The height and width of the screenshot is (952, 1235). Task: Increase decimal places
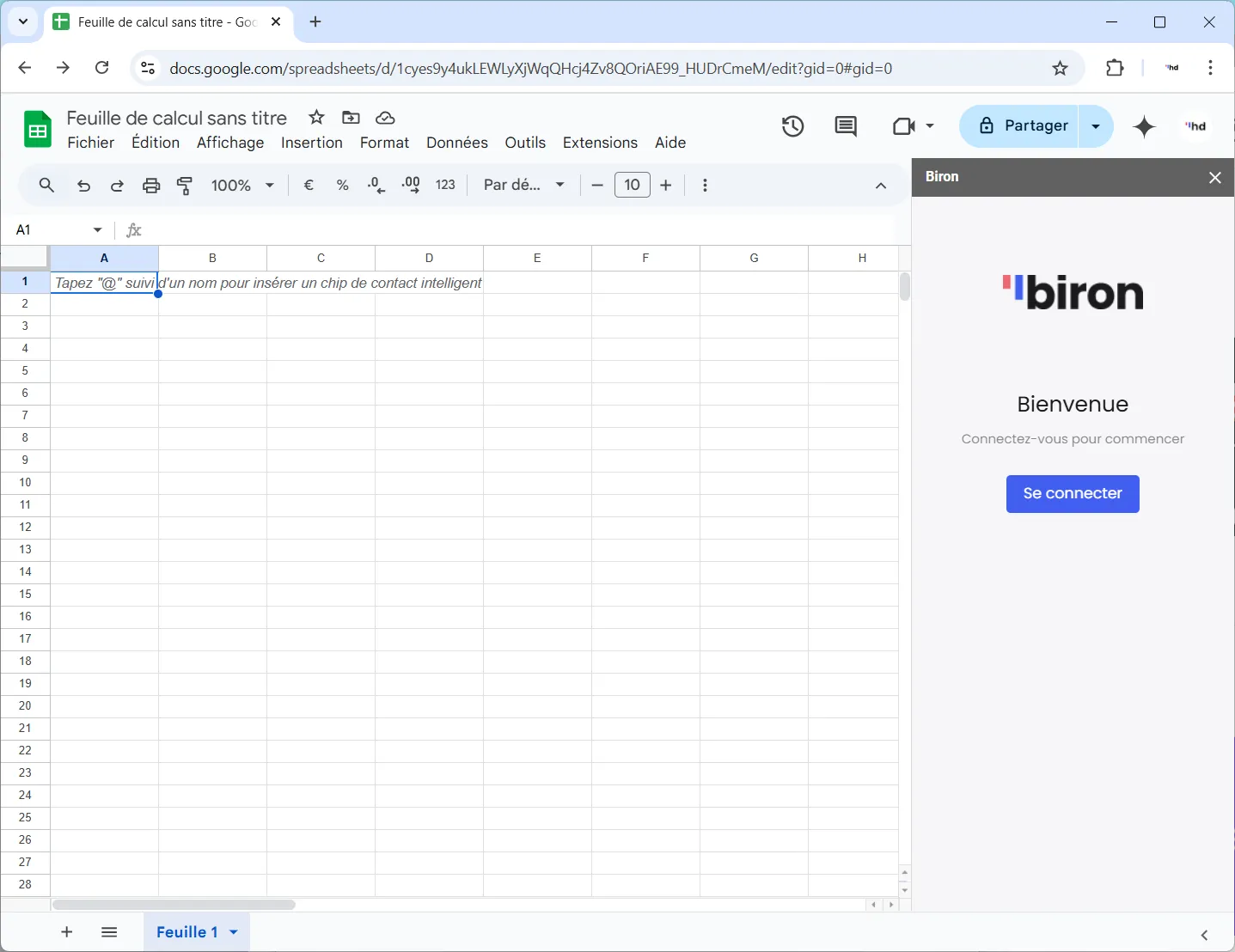411,185
